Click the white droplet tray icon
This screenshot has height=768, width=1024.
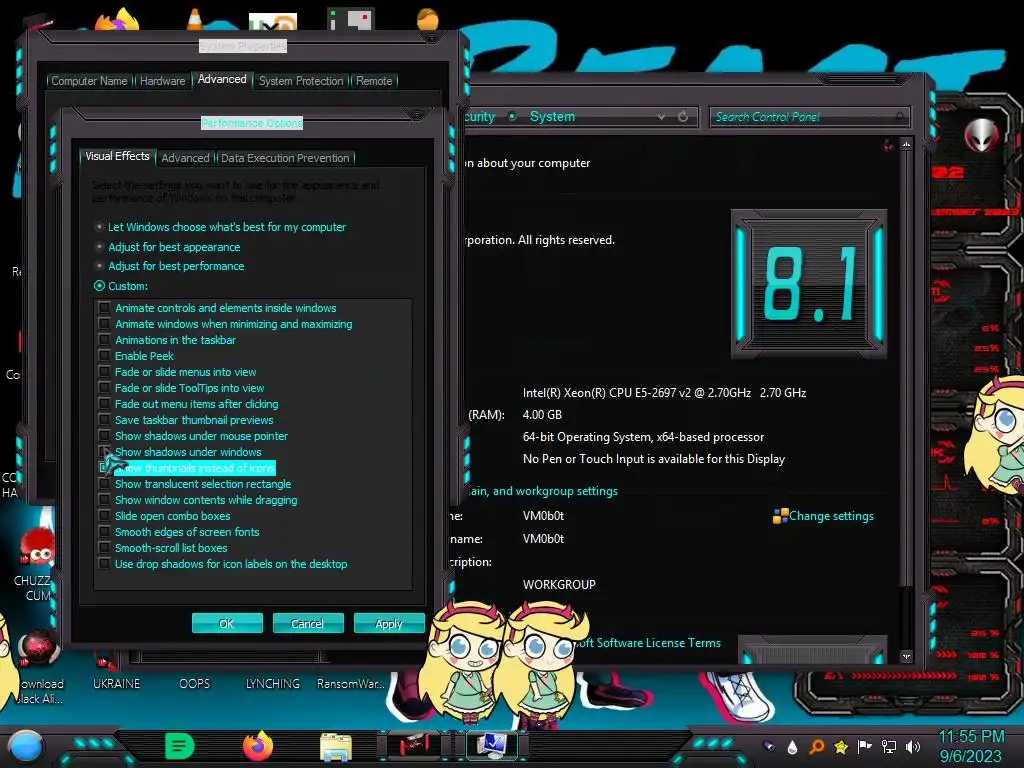click(792, 747)
